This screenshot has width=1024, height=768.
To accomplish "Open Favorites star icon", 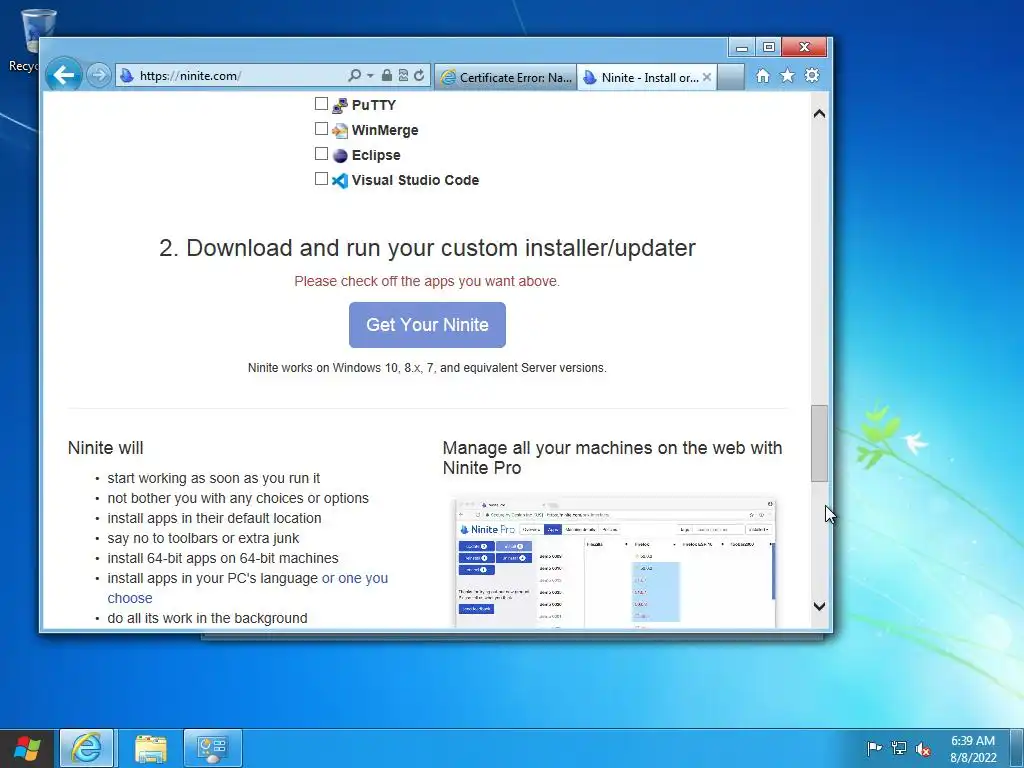I will click(x=788, y=76).
